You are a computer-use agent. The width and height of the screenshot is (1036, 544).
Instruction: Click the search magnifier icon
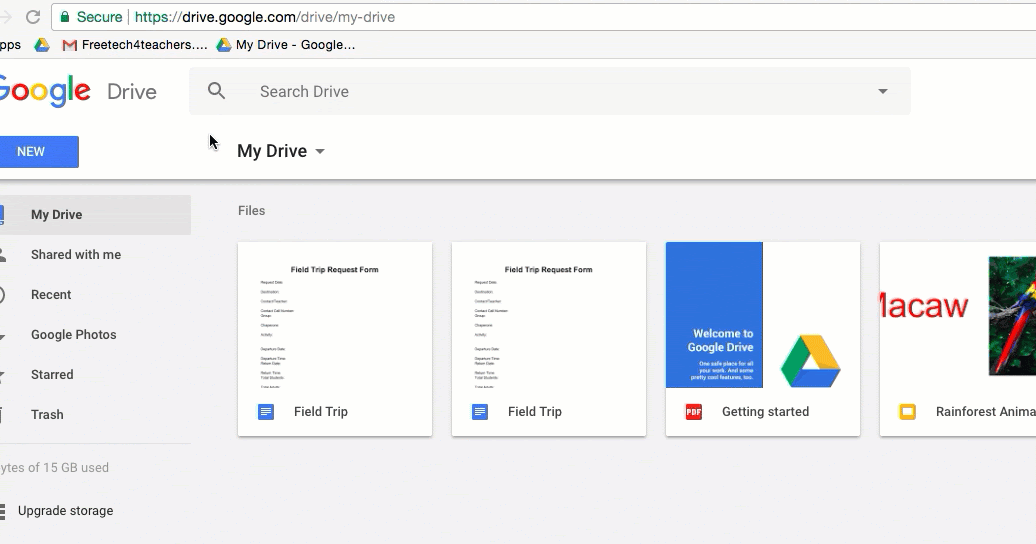[x=216, y=91]
